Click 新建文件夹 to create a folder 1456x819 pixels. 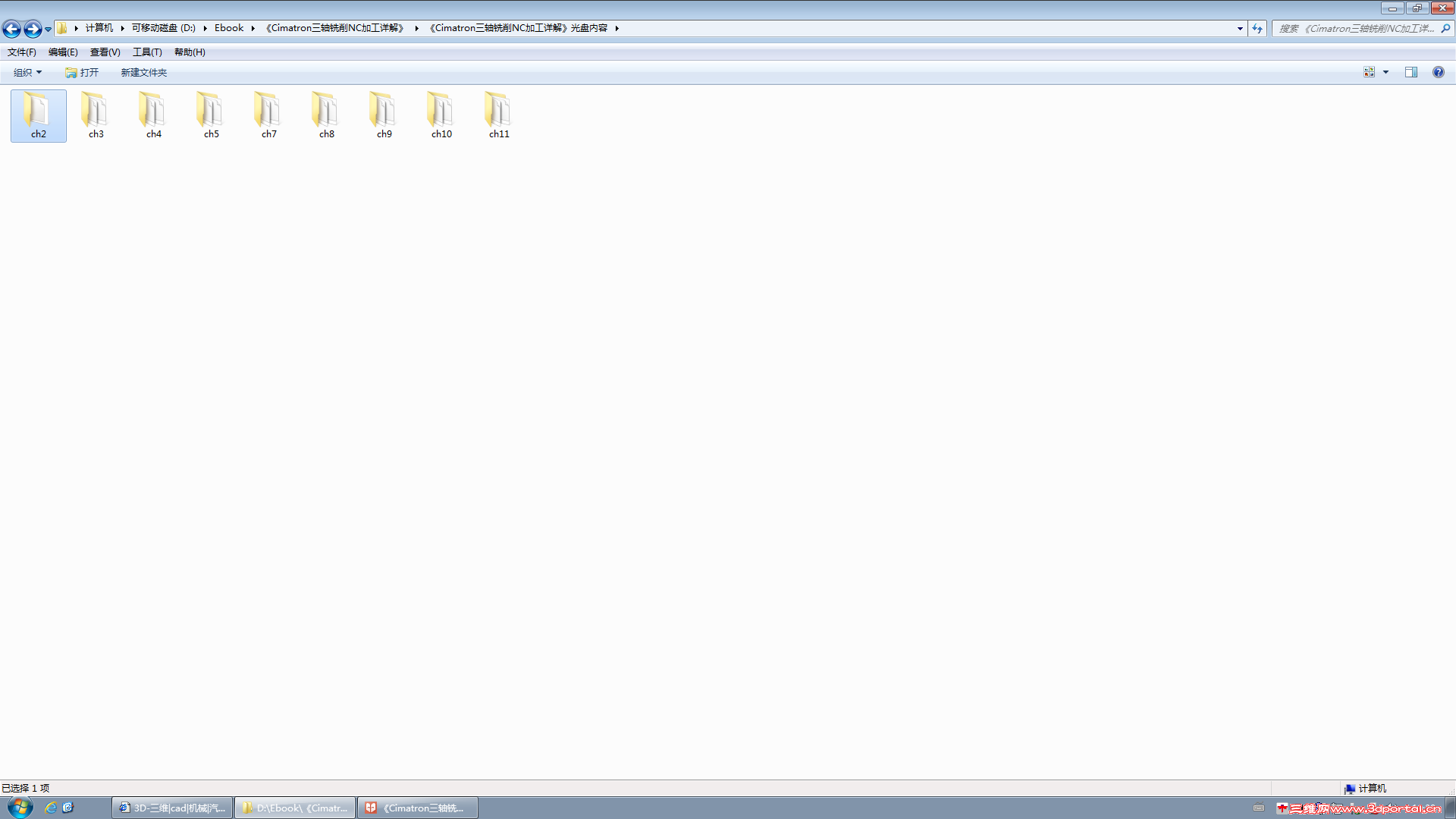[144, 73]
